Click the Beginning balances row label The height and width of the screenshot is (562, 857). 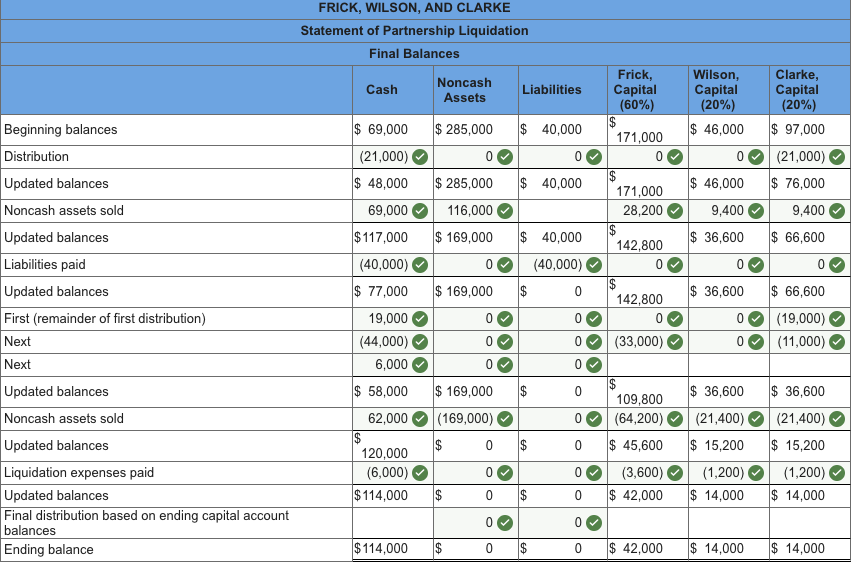61,130
